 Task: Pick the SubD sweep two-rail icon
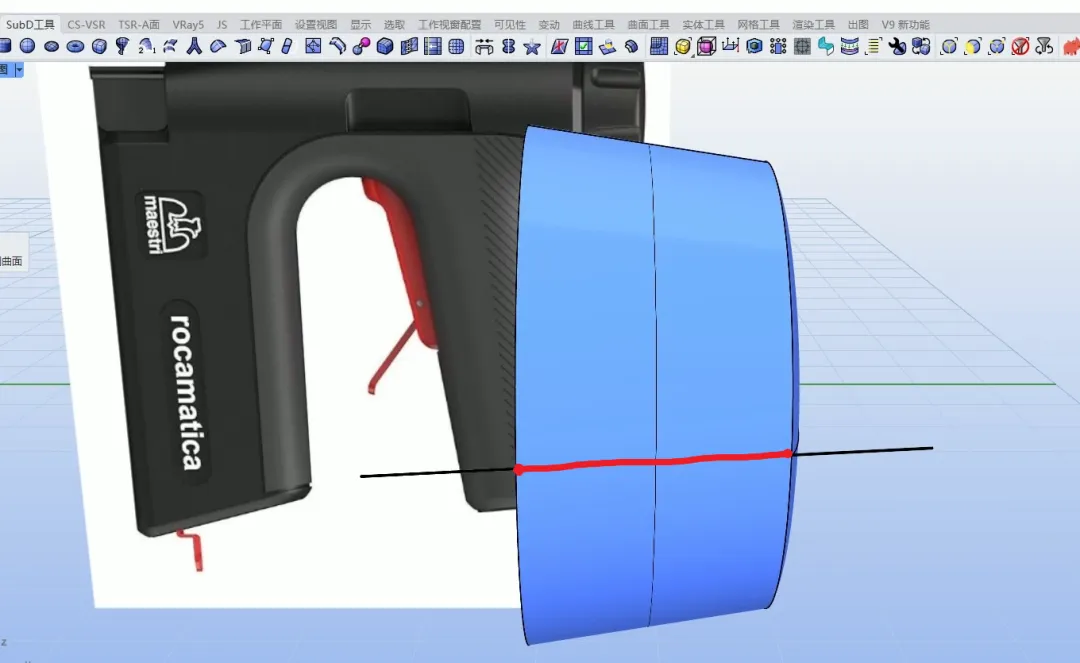pyautogui.click(x=146, y=46)
